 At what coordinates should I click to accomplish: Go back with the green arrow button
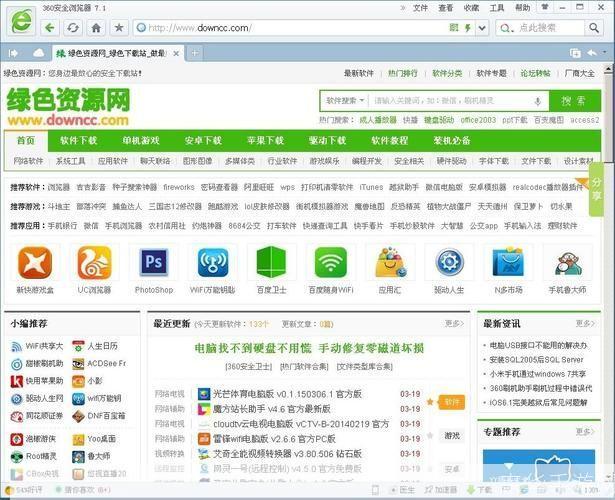tap(50, 28)
